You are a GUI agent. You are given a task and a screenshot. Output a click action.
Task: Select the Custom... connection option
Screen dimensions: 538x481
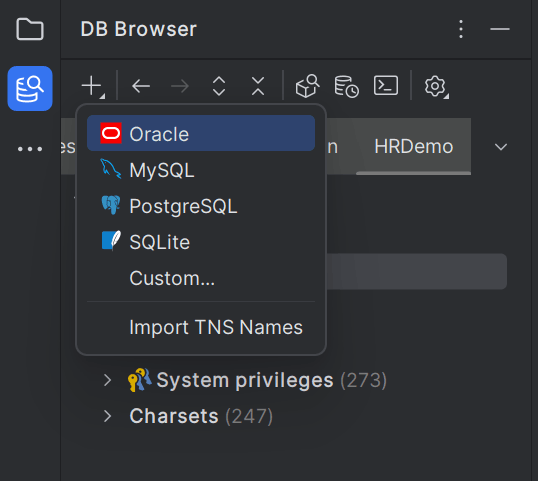pyautogui.click(x=201, y=278)
